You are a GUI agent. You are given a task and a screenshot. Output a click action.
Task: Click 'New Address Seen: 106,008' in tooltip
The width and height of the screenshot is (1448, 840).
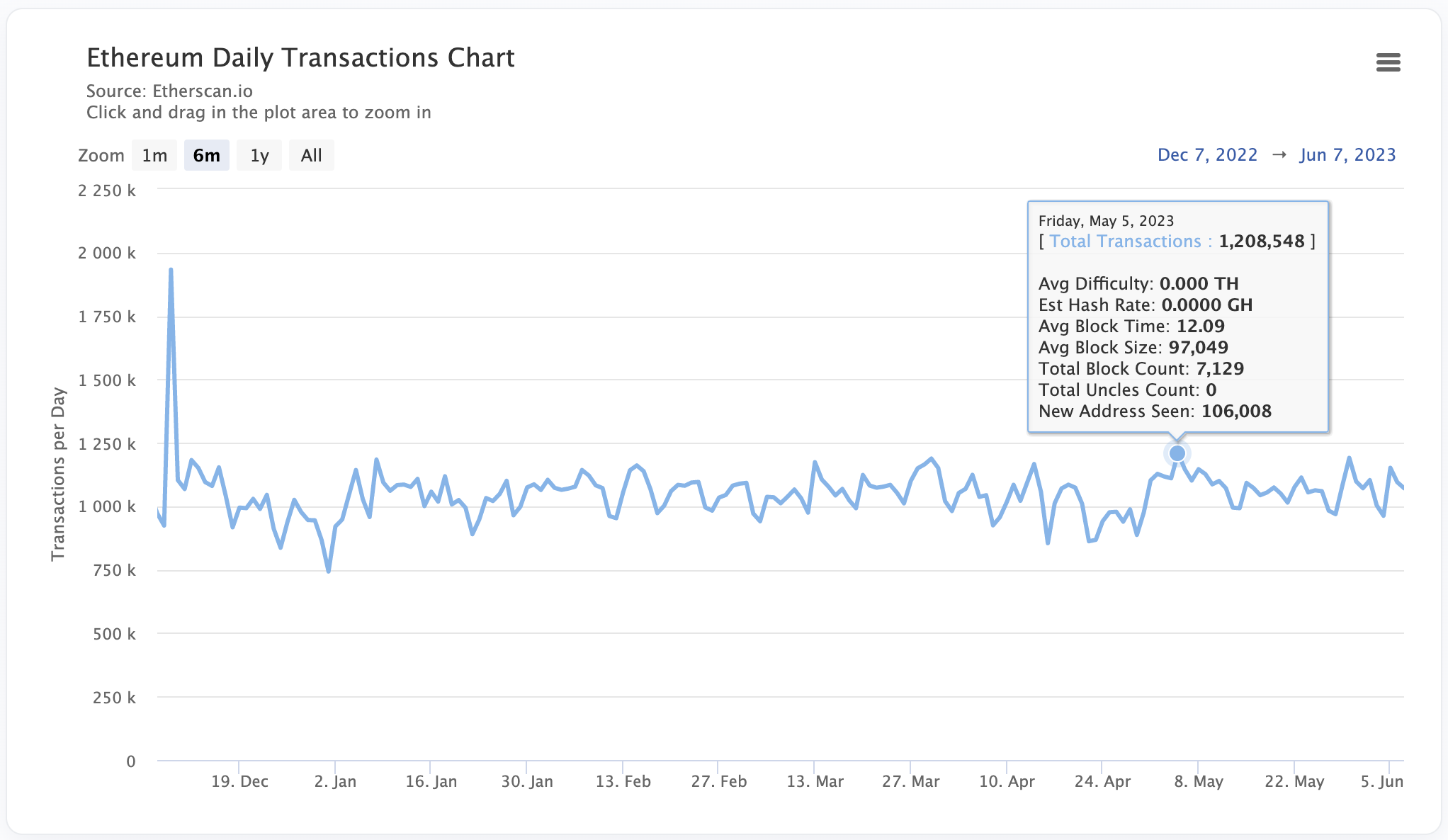(1155, 412)
